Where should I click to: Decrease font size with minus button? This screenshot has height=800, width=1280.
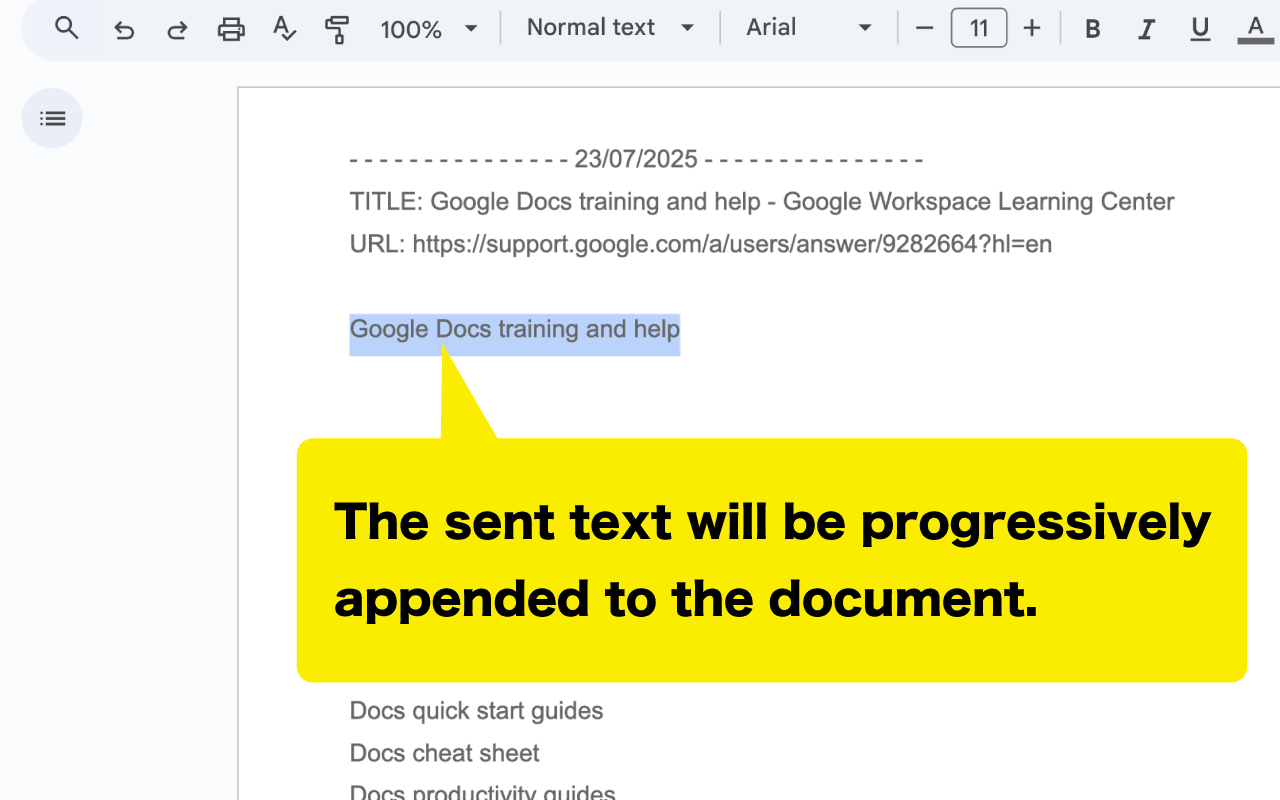[924, 28]
